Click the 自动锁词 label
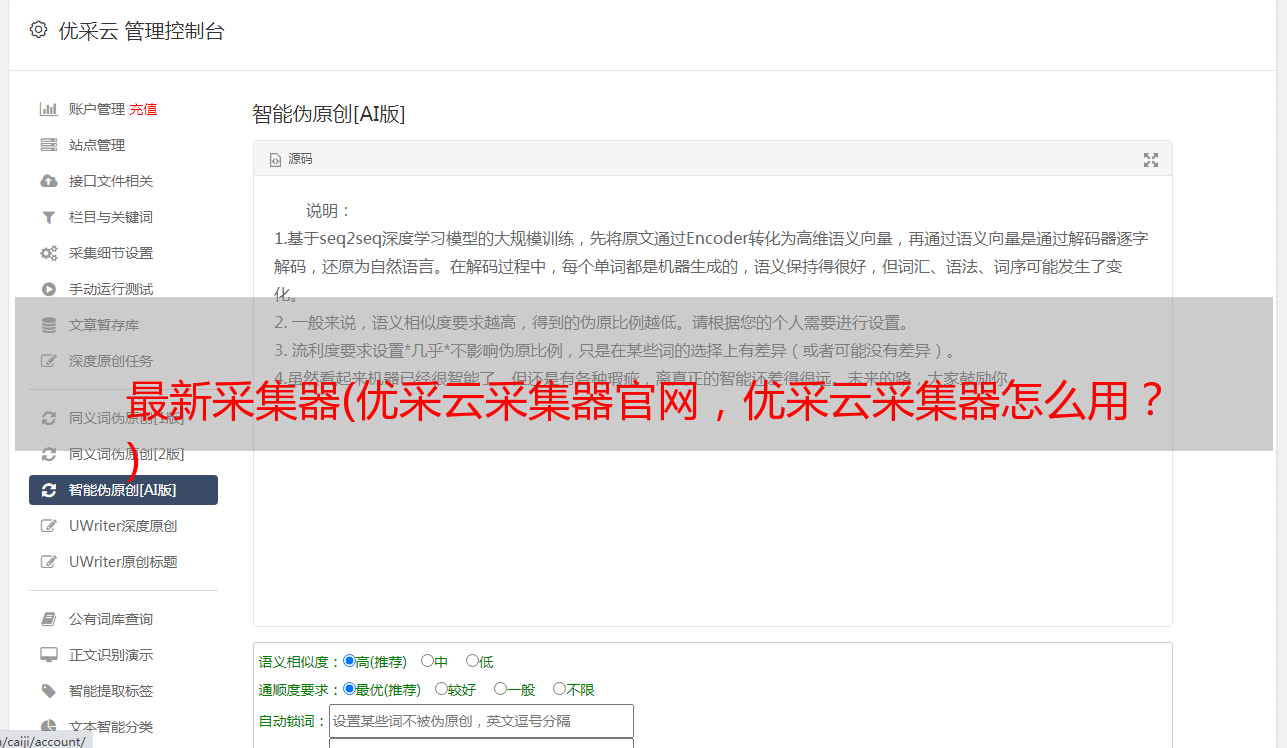This screenshot has height=748, width=1287. pos(293,721)
